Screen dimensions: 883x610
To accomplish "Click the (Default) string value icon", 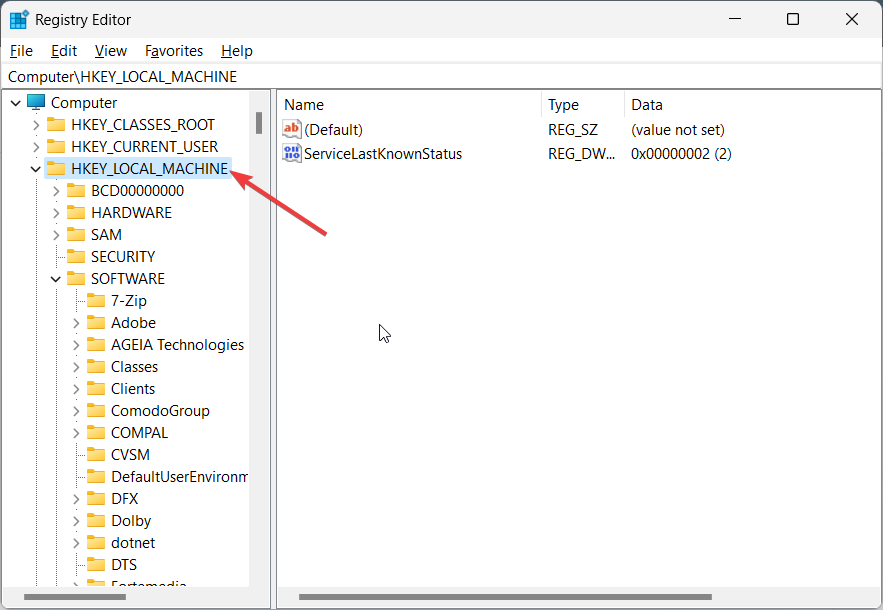I will tap(292, 130).
